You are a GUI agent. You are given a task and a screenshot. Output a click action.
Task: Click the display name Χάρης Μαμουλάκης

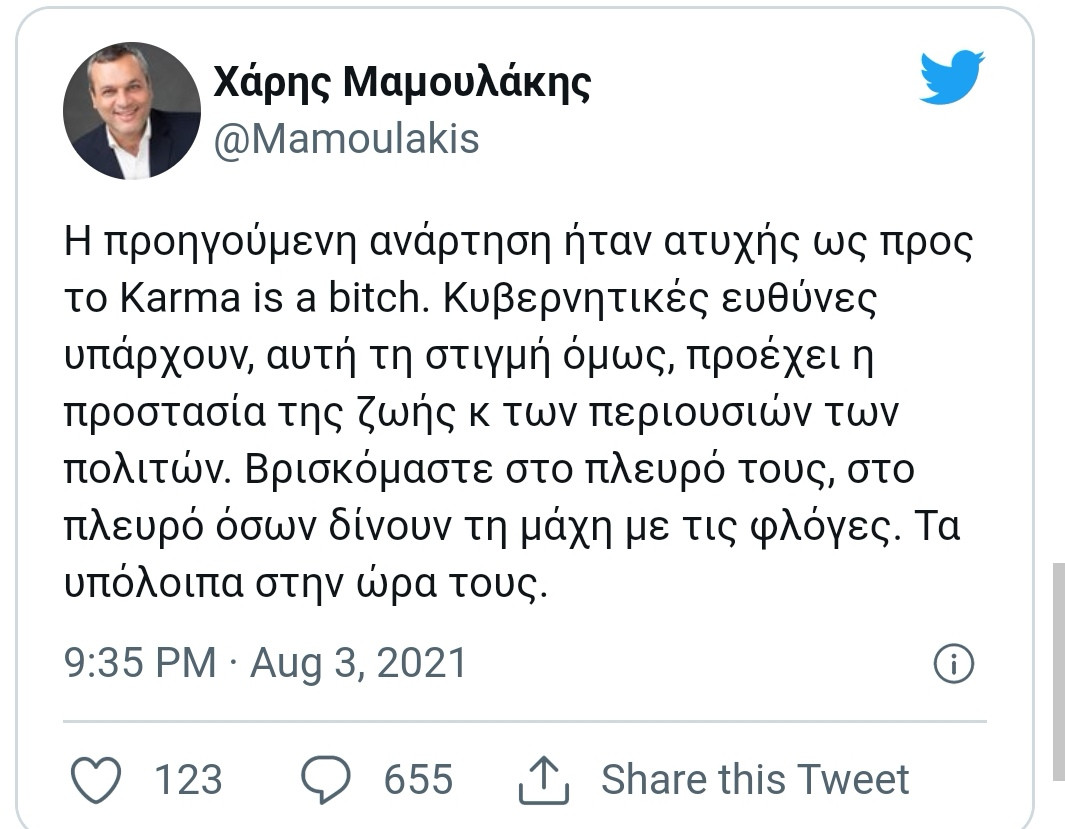click(402, 82)
